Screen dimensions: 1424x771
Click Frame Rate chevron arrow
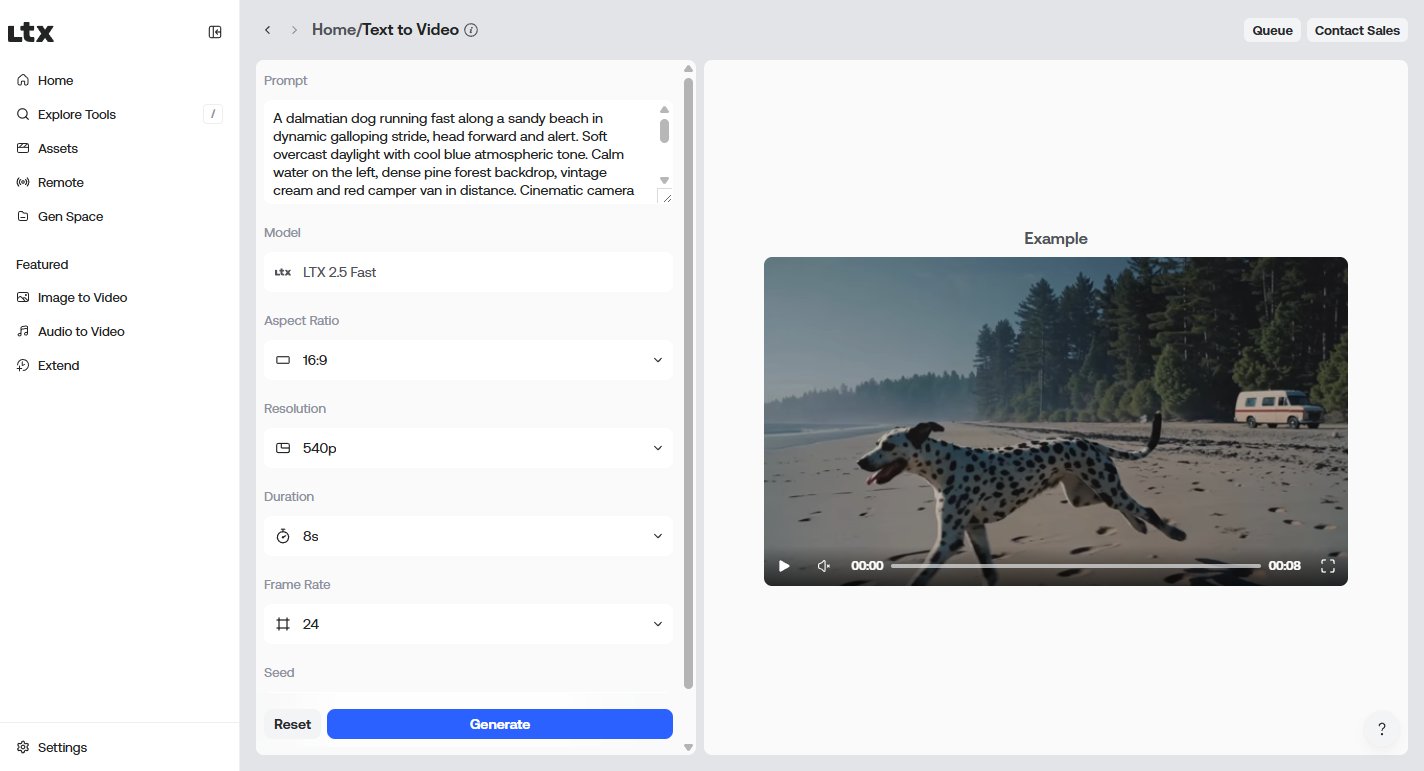[x=658, y=624]
